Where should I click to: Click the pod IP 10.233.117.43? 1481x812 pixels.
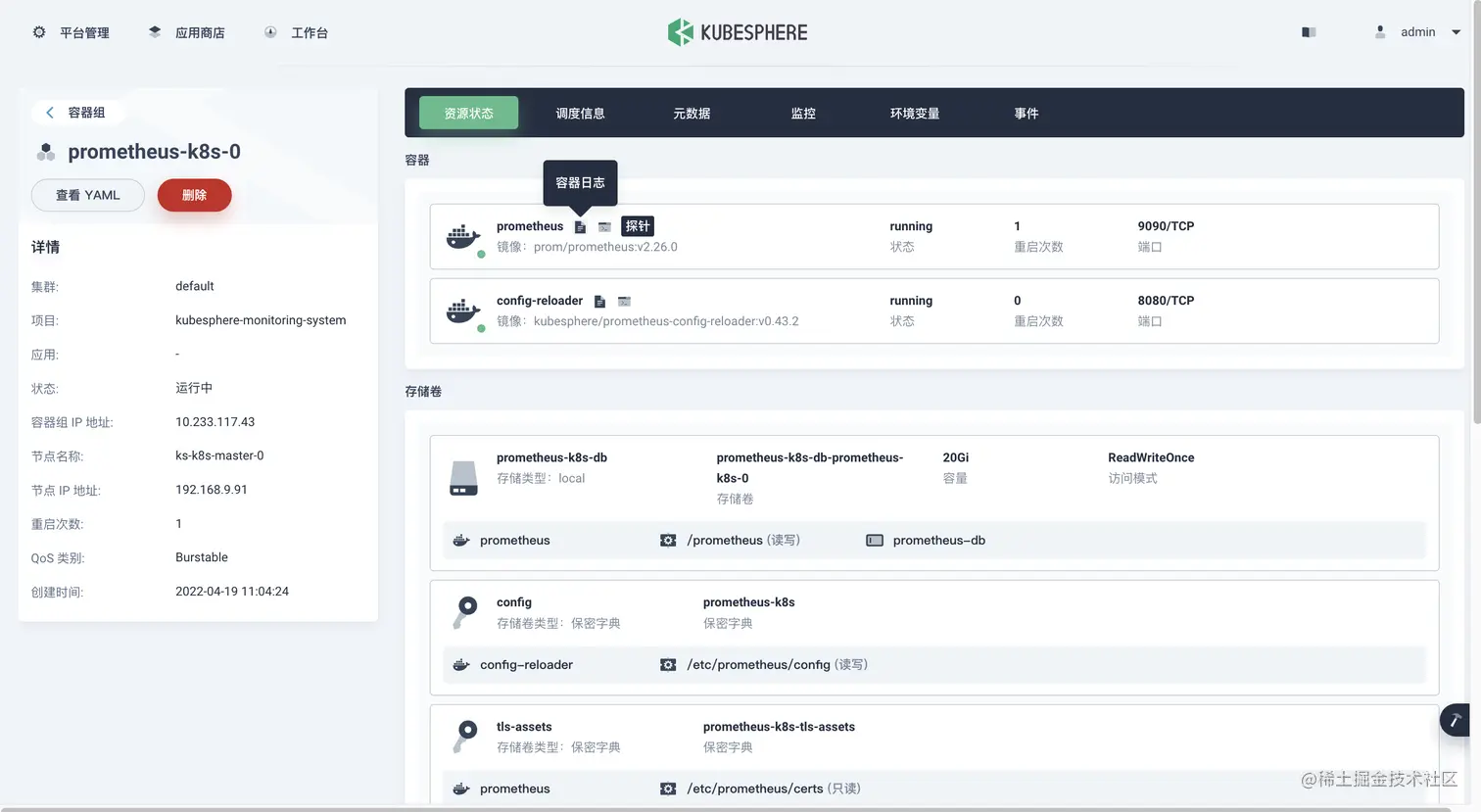tap(215, 422)
